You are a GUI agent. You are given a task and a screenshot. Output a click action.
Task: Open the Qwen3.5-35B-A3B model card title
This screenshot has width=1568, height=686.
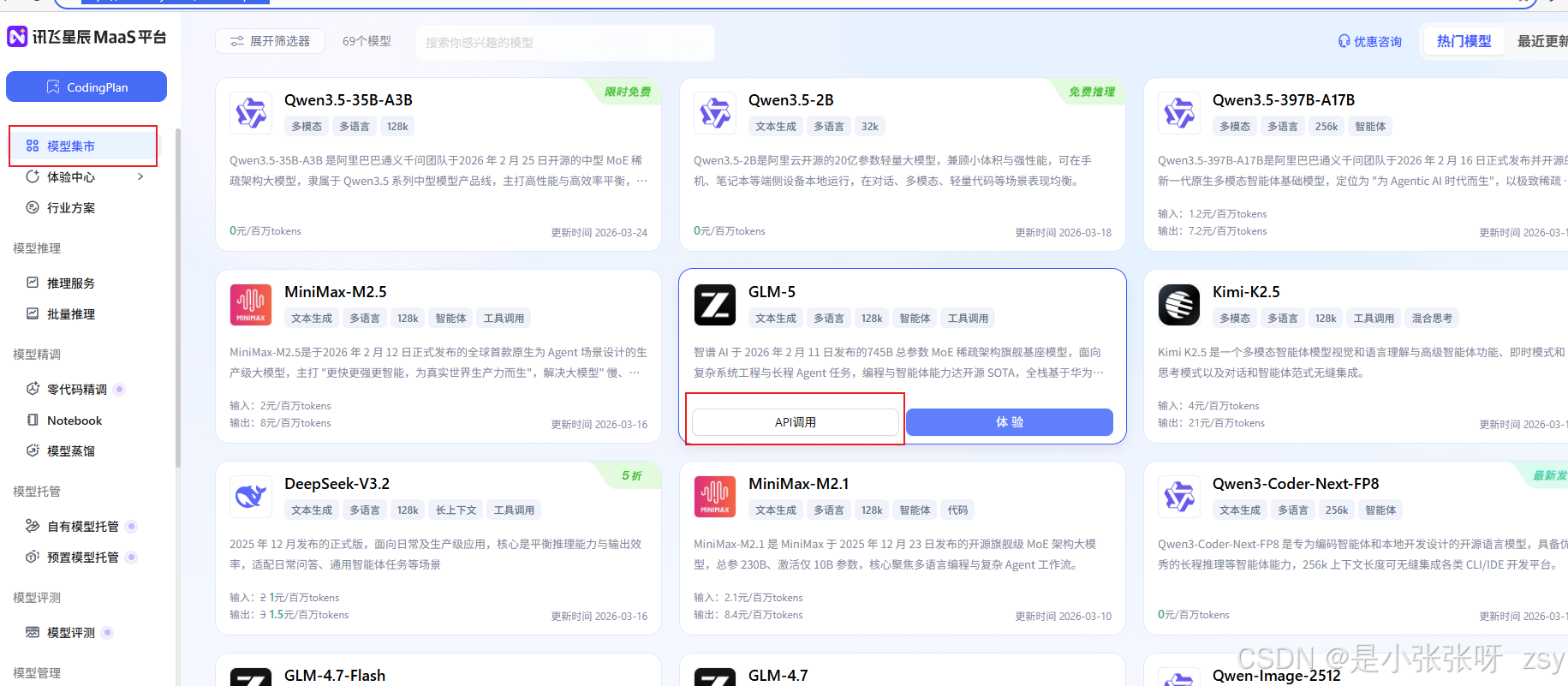pyautogui.click(x=349, y=100)
